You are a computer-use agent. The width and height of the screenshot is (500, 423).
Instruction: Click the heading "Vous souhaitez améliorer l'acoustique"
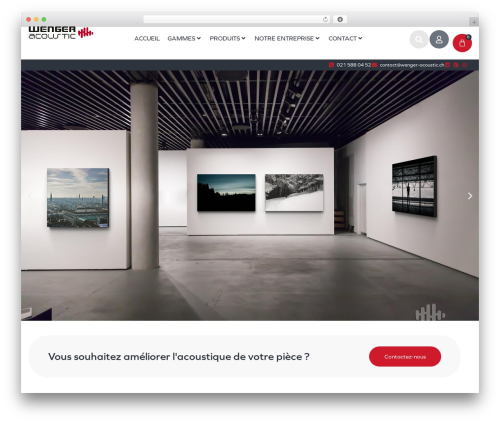[x=179, y=357]
